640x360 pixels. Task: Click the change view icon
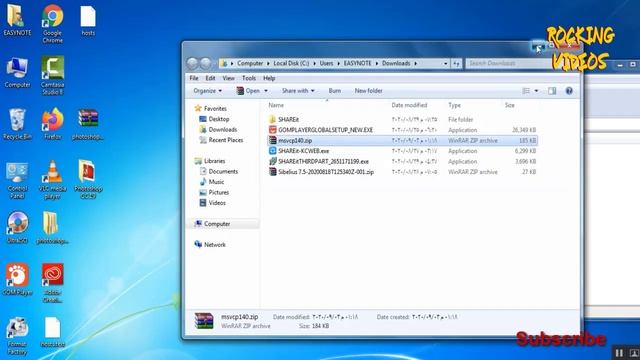526,91
